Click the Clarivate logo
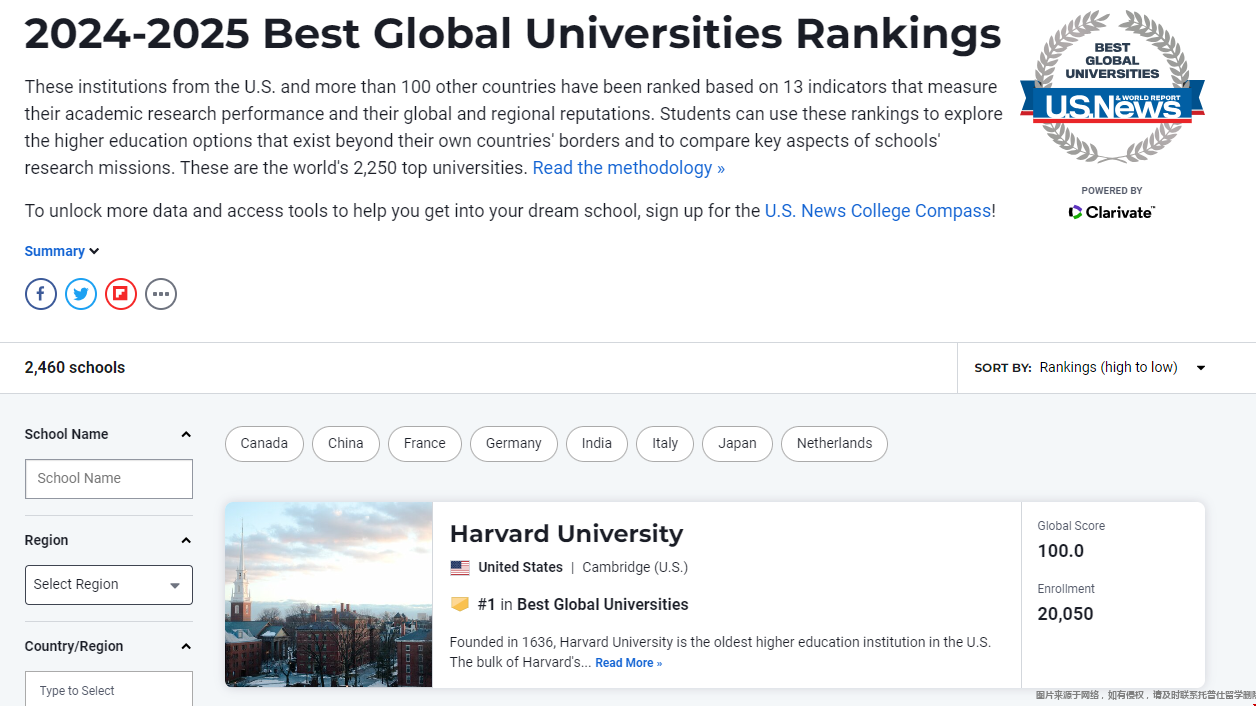1256x706 pixels. point(1111,212)
